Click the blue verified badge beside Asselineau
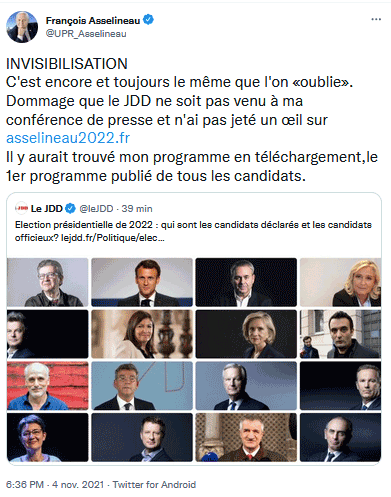 148,20
